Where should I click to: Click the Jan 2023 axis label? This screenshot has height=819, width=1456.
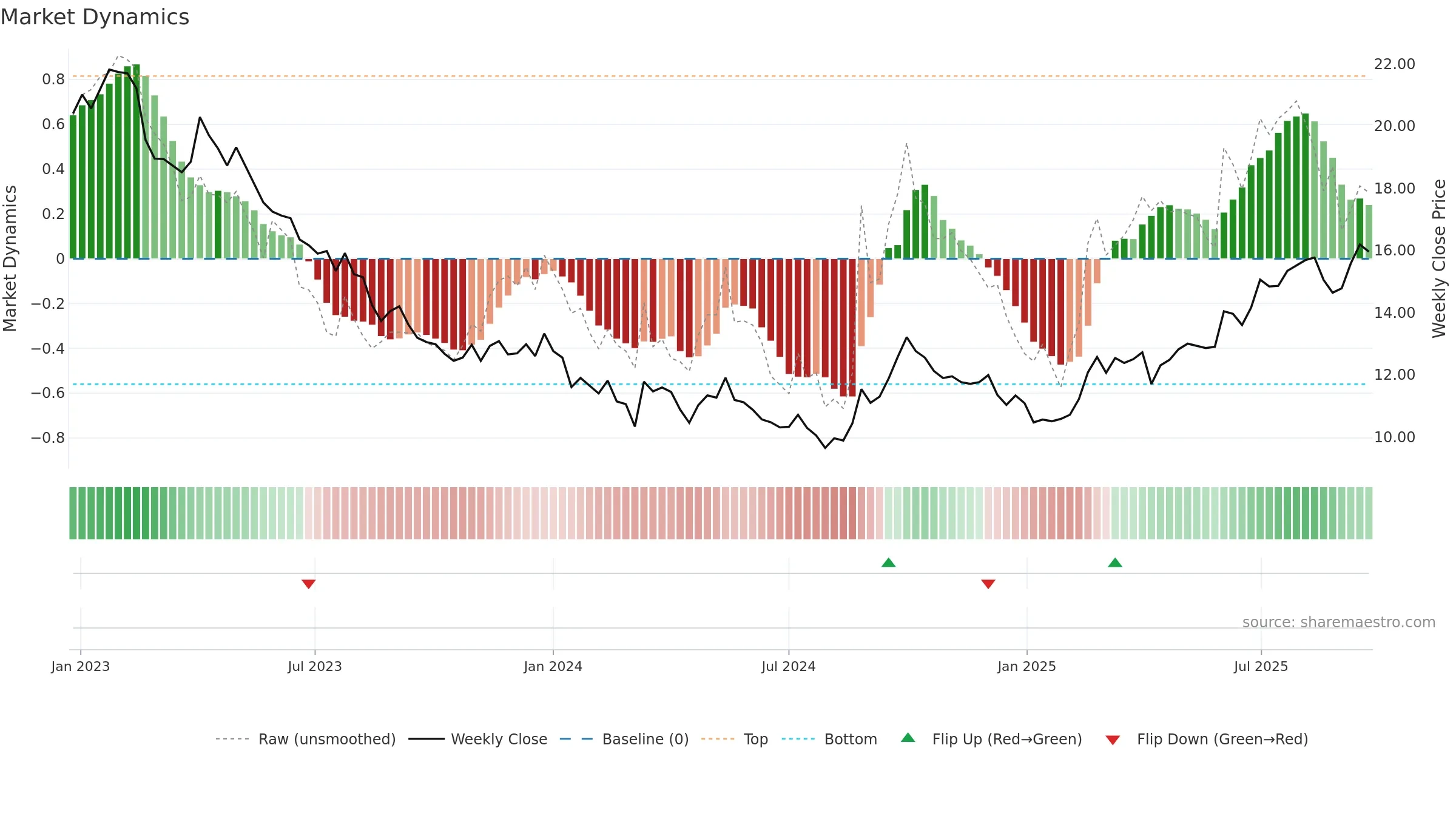click(x=81, y=666)
